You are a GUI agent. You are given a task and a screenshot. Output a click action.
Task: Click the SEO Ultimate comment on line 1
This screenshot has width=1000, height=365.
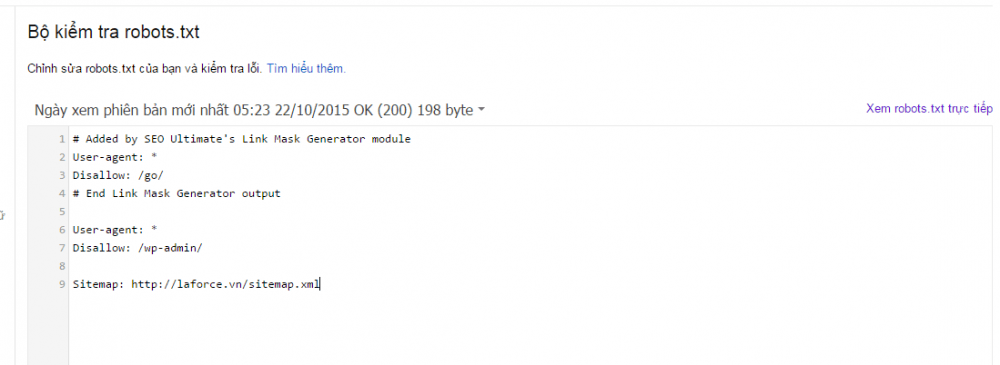[x=242, y=139]
